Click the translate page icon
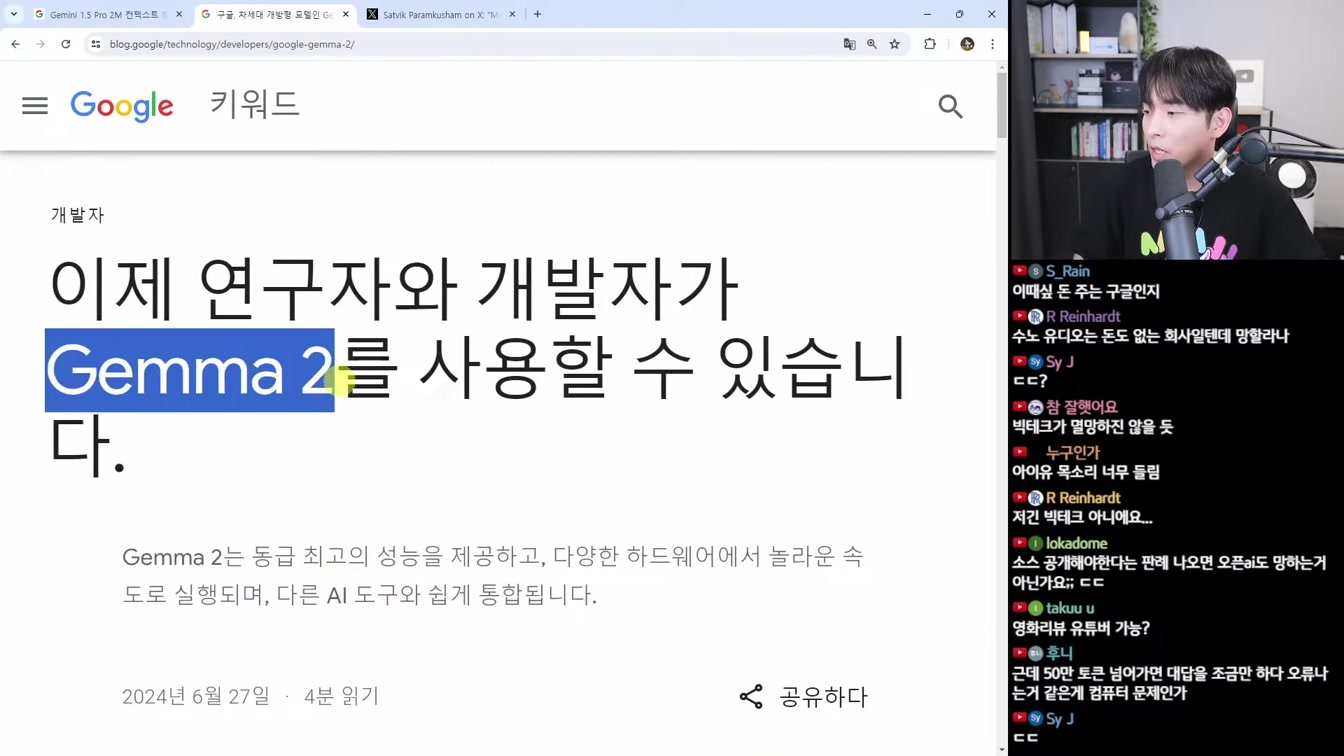 pyautogui.click(x=849, y=44)
